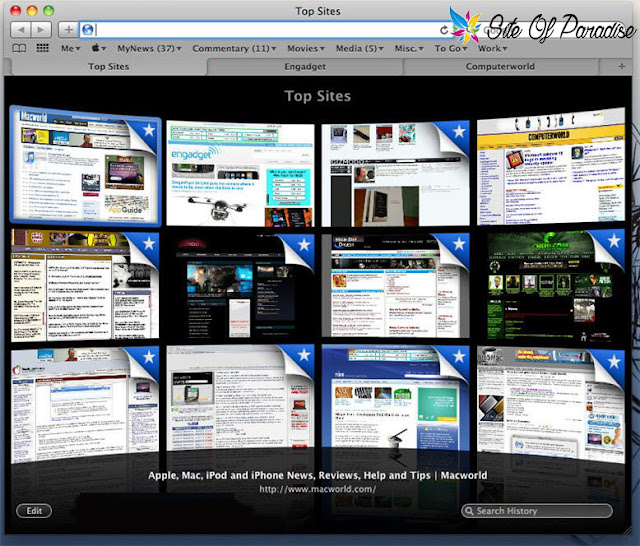Open the Top Sites grid icon
The height and width of the screenshot is (546, 640).
click(42, 48)
